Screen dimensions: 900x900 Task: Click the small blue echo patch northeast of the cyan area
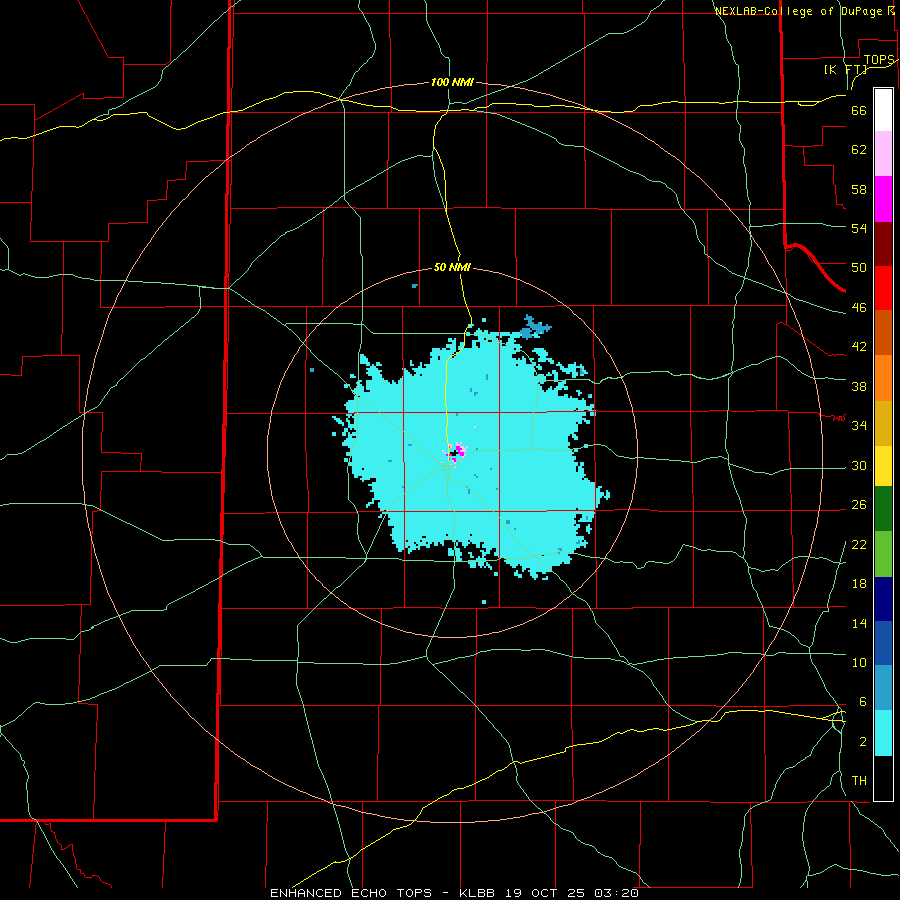(534, 328)
